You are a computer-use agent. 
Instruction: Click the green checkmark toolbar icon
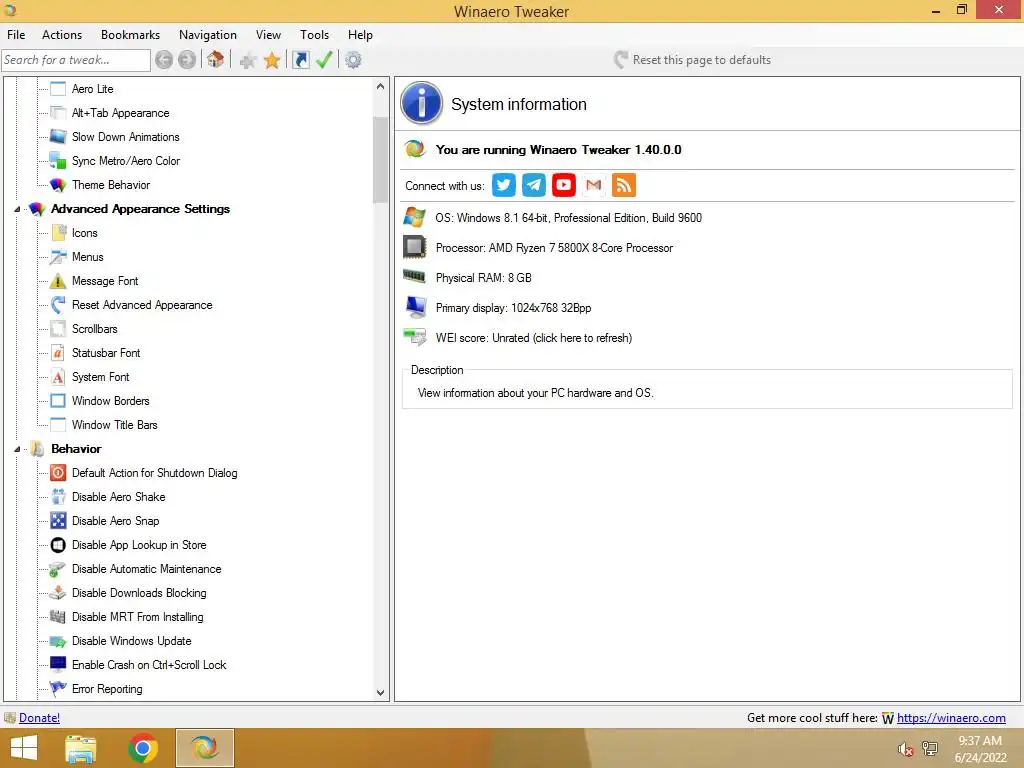point(324,60)
